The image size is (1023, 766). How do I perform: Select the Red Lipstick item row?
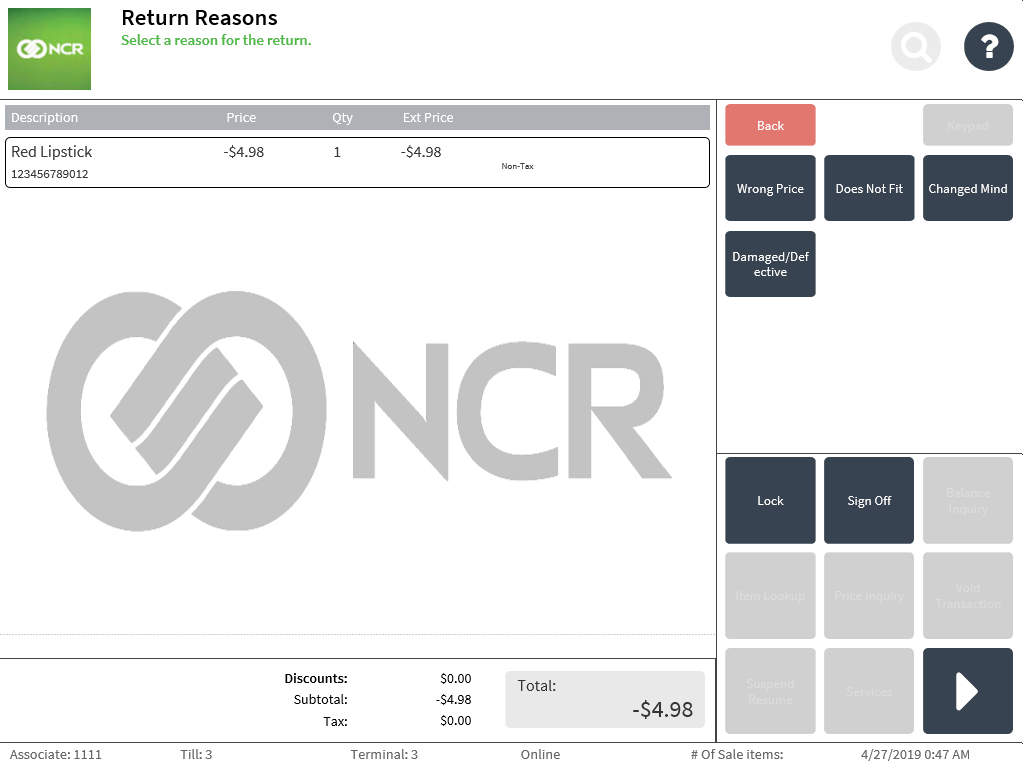click(357, 162)
